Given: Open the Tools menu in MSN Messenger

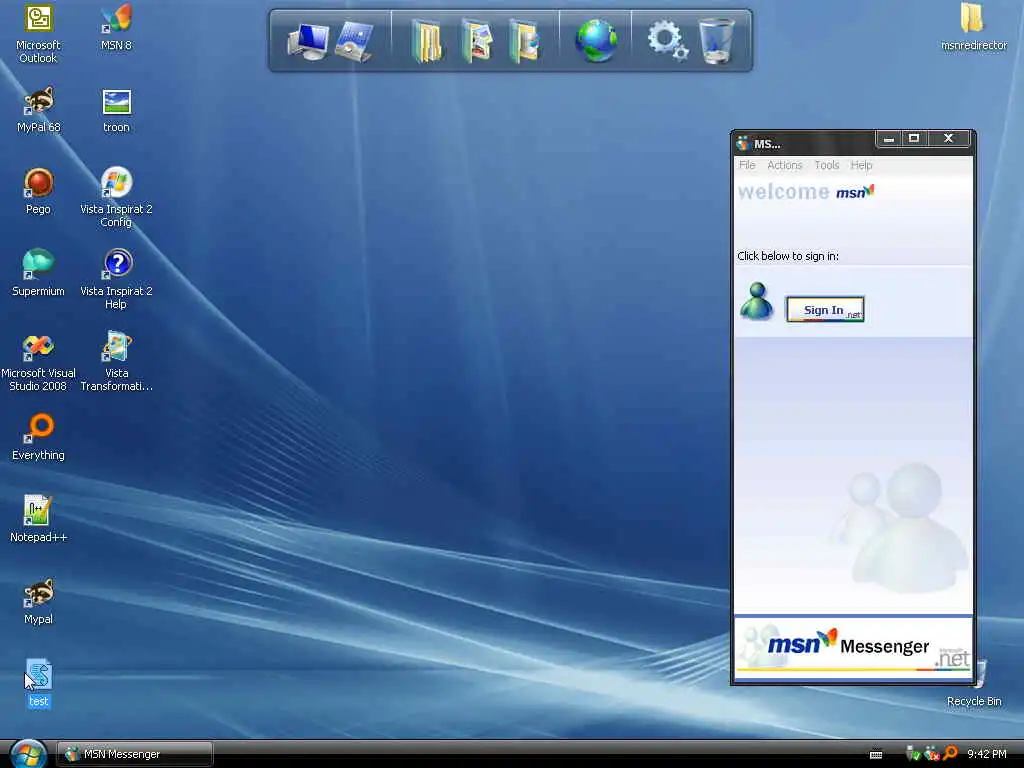Looking at the screenshot, I should [x=826, y=165].
